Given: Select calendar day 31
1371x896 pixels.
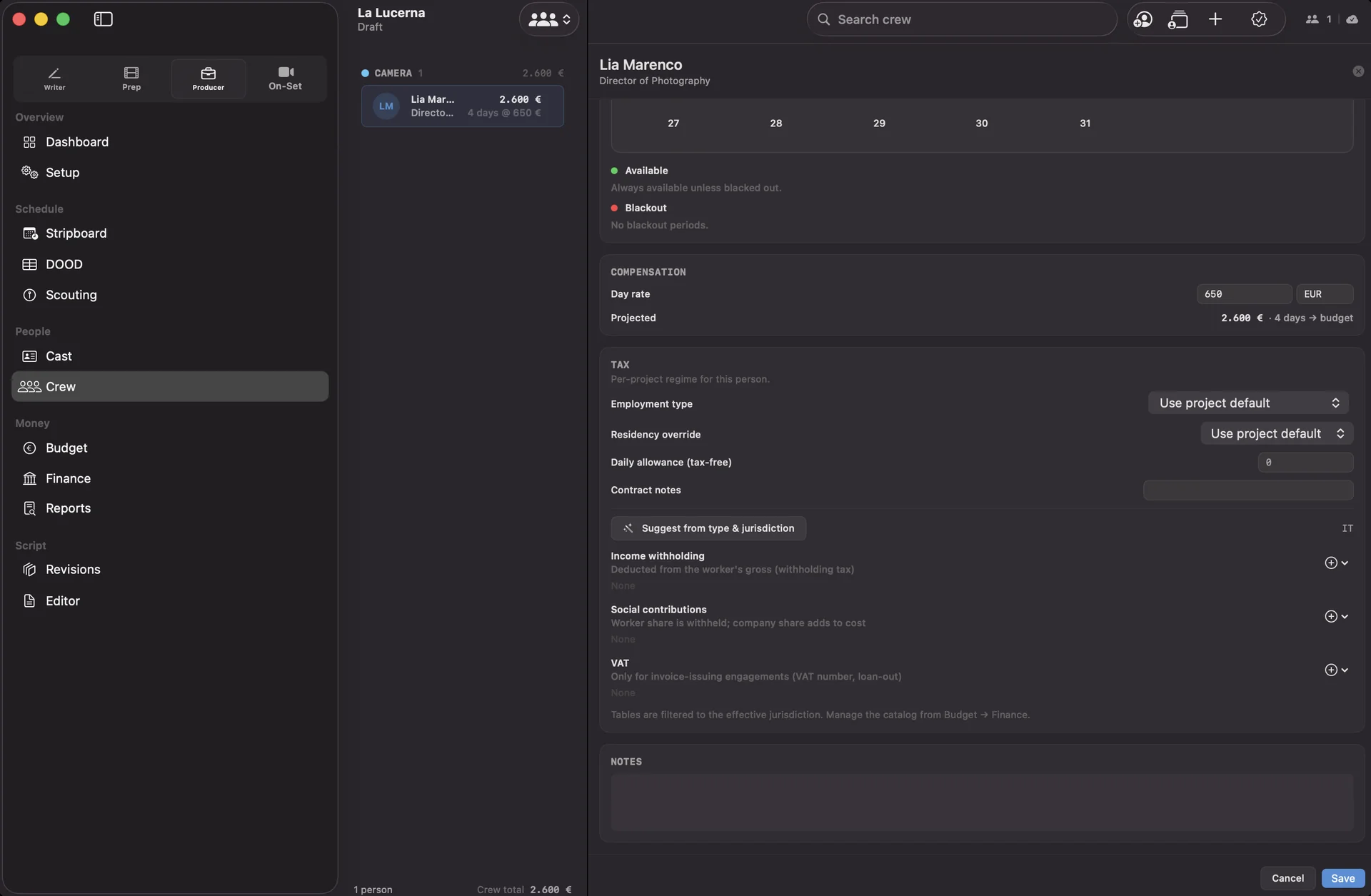Looking at the screenshot, I should tap(1085, 124).
